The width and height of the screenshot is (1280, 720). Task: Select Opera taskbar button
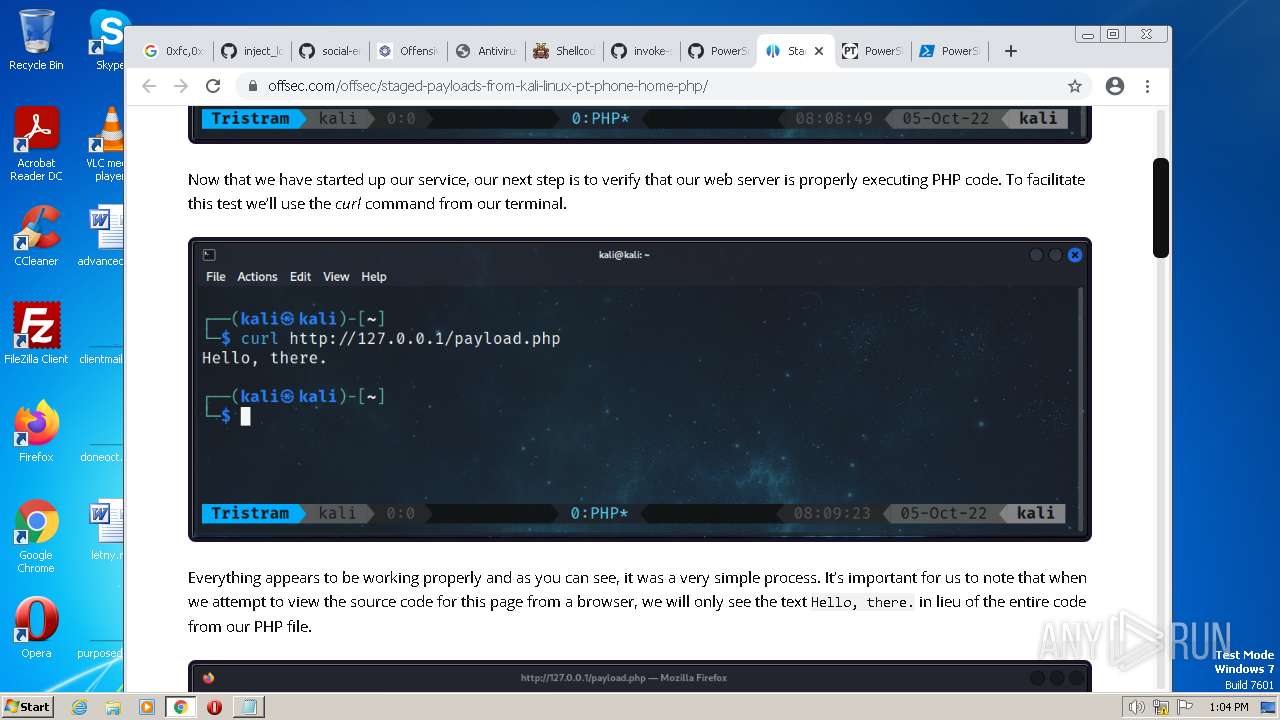(x=214, y=707)
